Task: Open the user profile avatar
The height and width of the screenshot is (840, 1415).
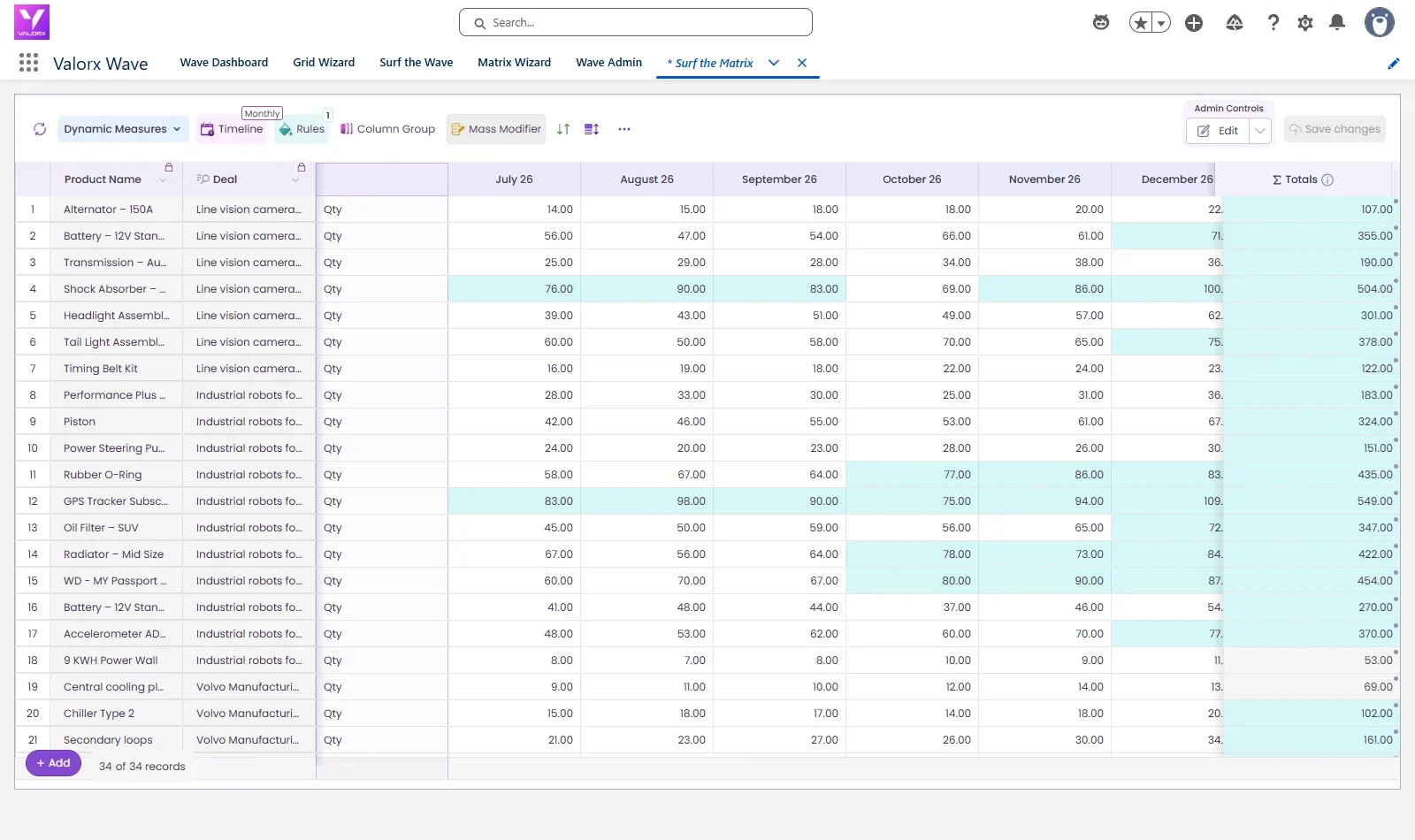Action: click(1380, 22)
